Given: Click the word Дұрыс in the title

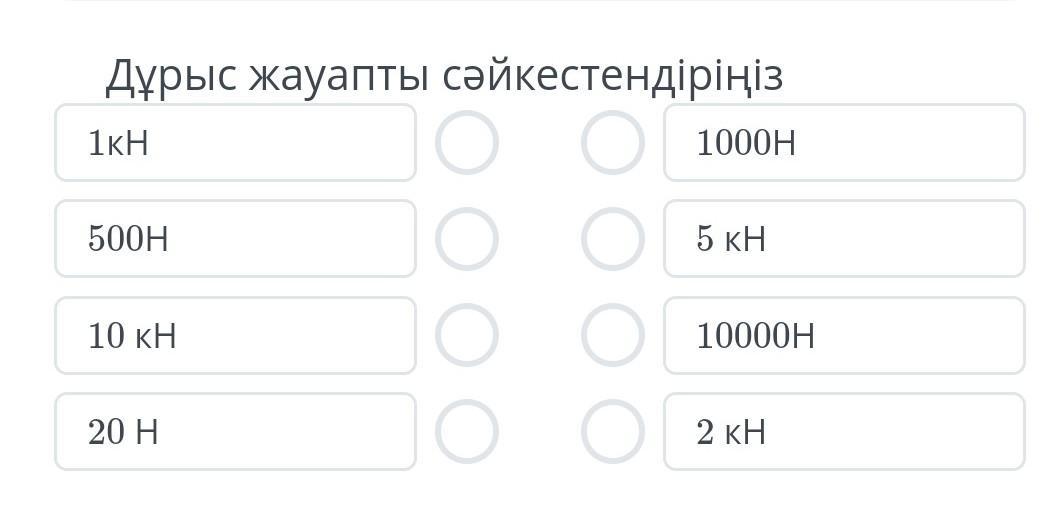Looking at the screenshot, I should (171, 75).
